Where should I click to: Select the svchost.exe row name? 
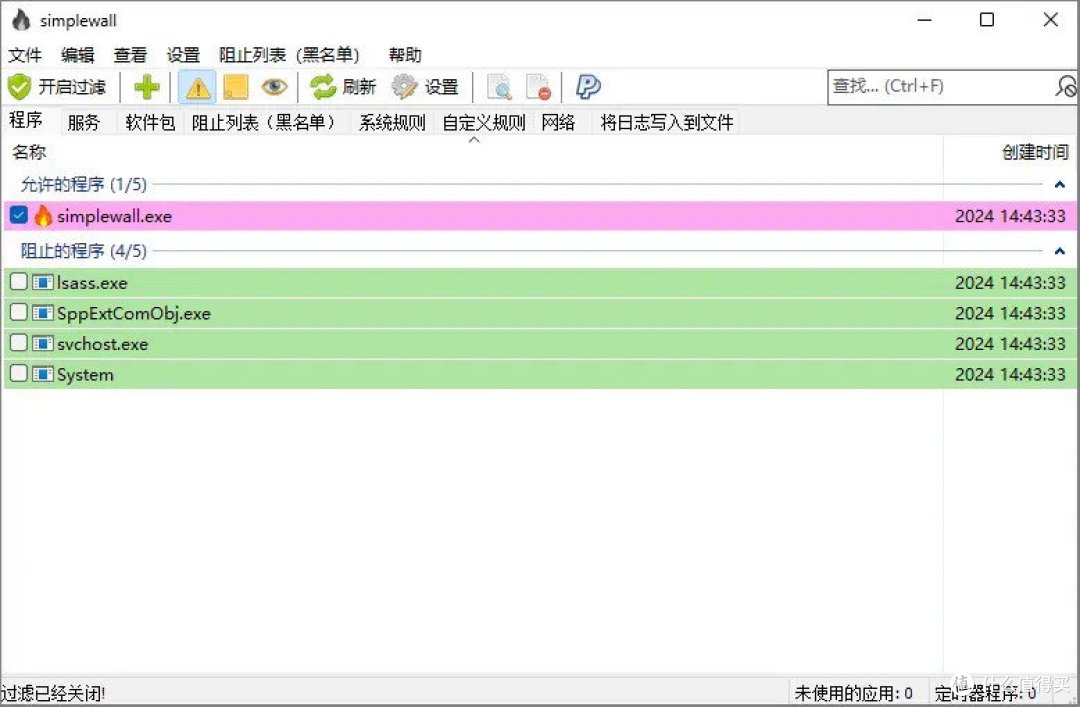tap(103, 344)
